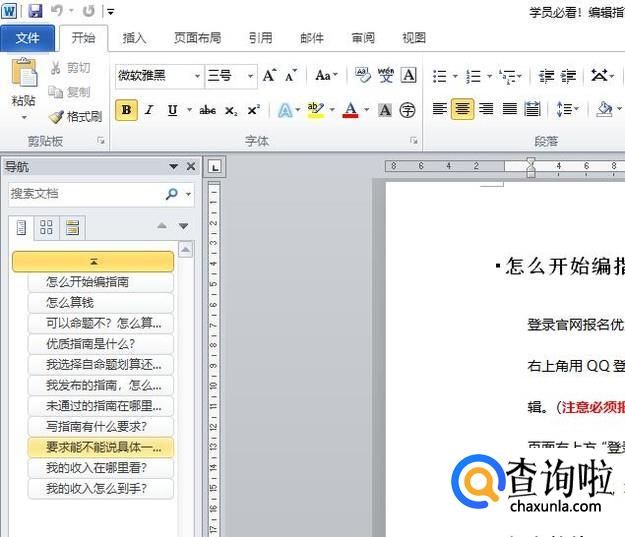625x537 pixels.
Task: Switch to the 插入 ribbon tab
Action: [x=134, y=38]
